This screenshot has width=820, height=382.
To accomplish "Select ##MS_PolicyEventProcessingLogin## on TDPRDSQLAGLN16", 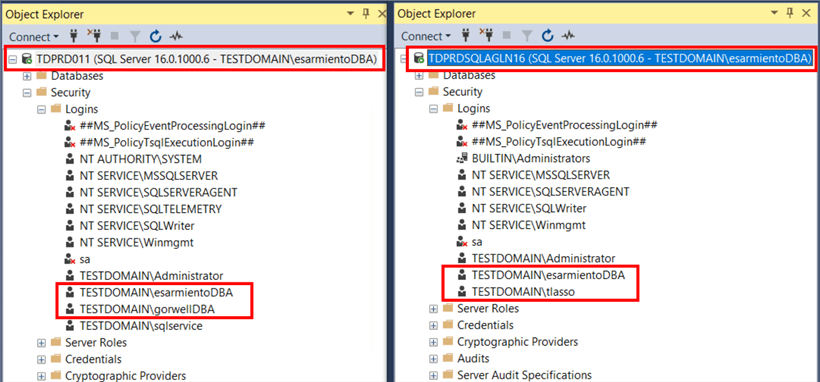I will coord(564,126).
